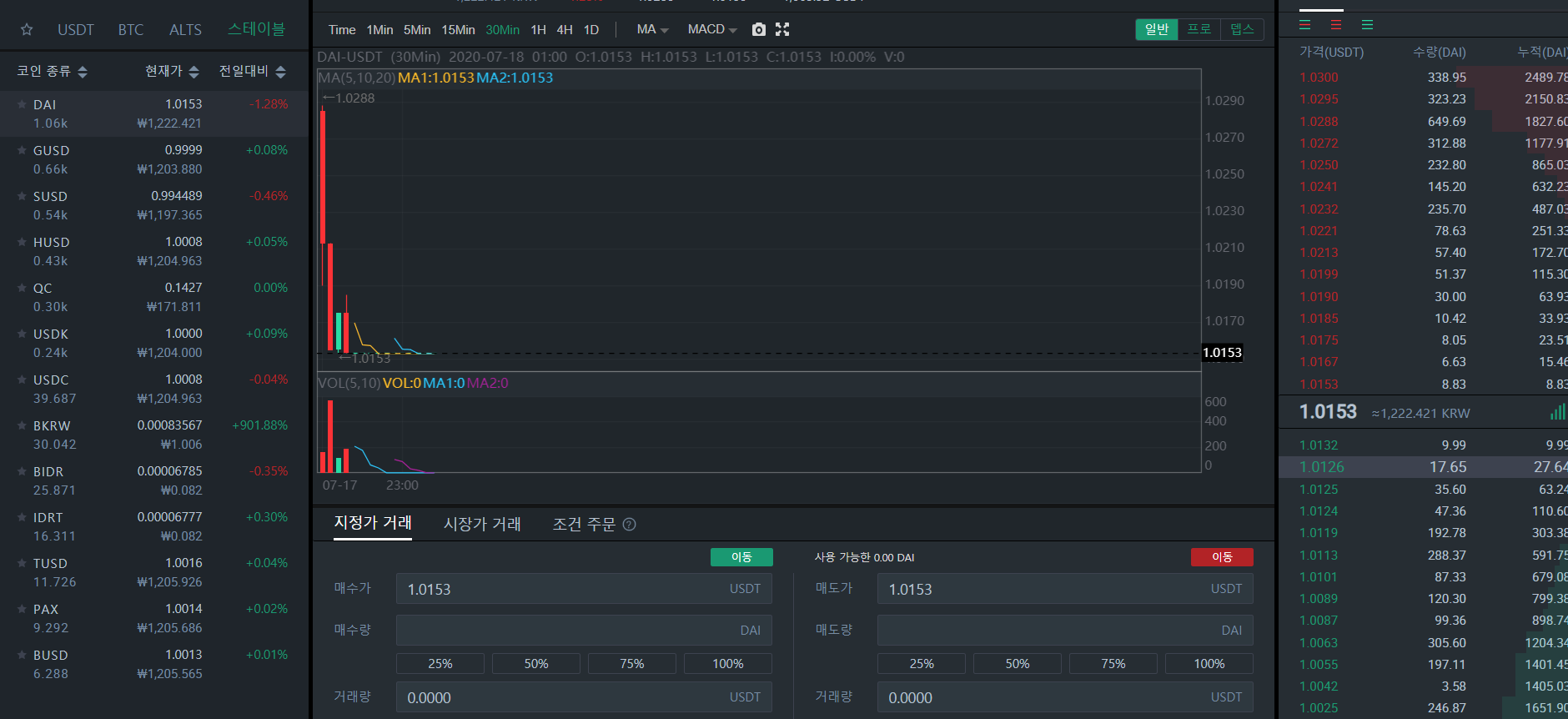
Task: Set chart interval to 15Min
Action: point(458,30)
